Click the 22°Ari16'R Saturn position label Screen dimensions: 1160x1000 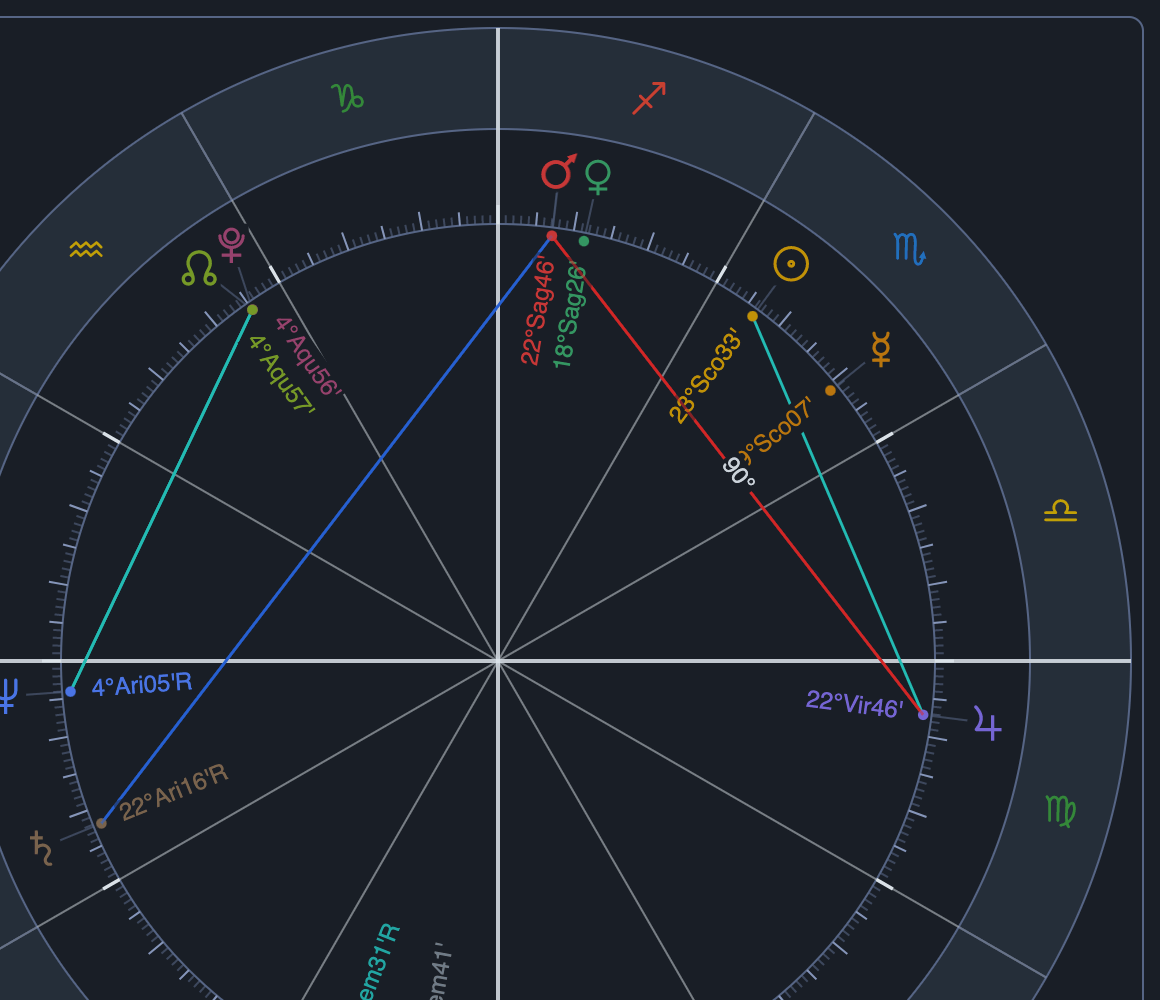click(175, 793)
